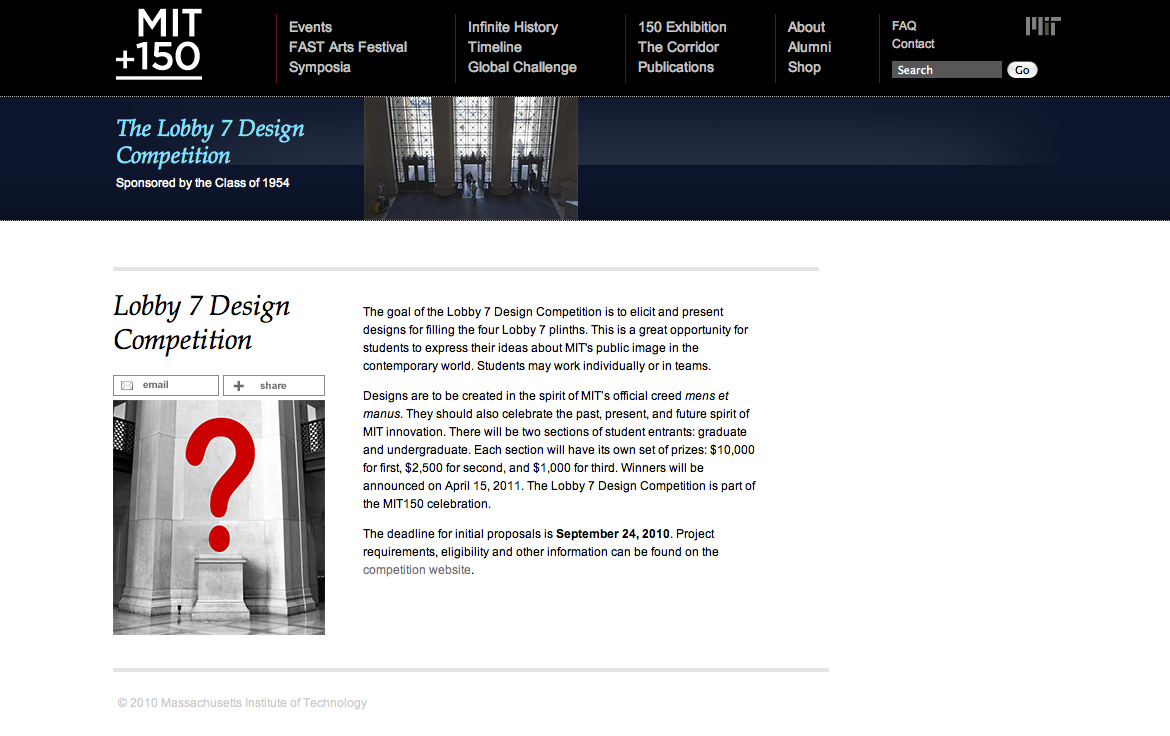Screen dimensions: 1170x736
Task: Click the black Lobby 7 Design Competition heading
Action: pyautogui.click(x=201, y=322)
